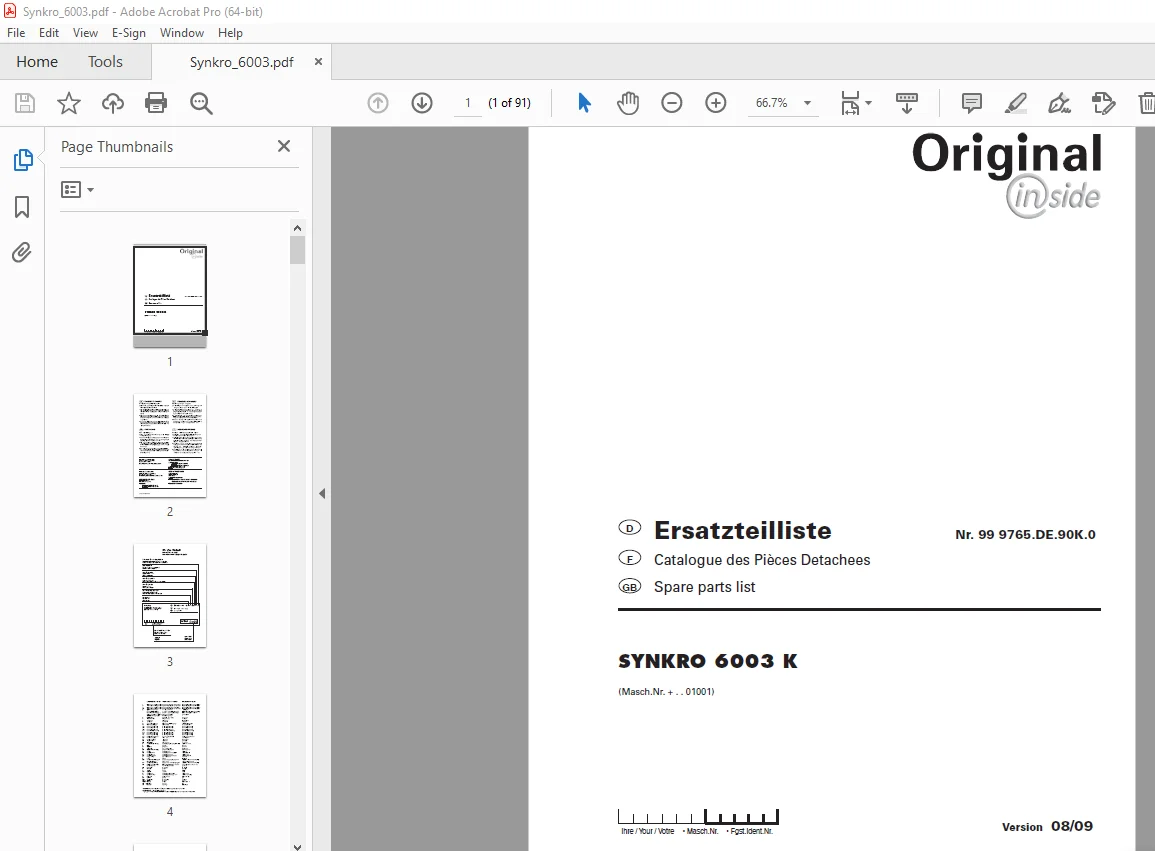Click the thumbnails scrollbar handle
This screenshot has width=1155, height=851.
click(298, 250)
